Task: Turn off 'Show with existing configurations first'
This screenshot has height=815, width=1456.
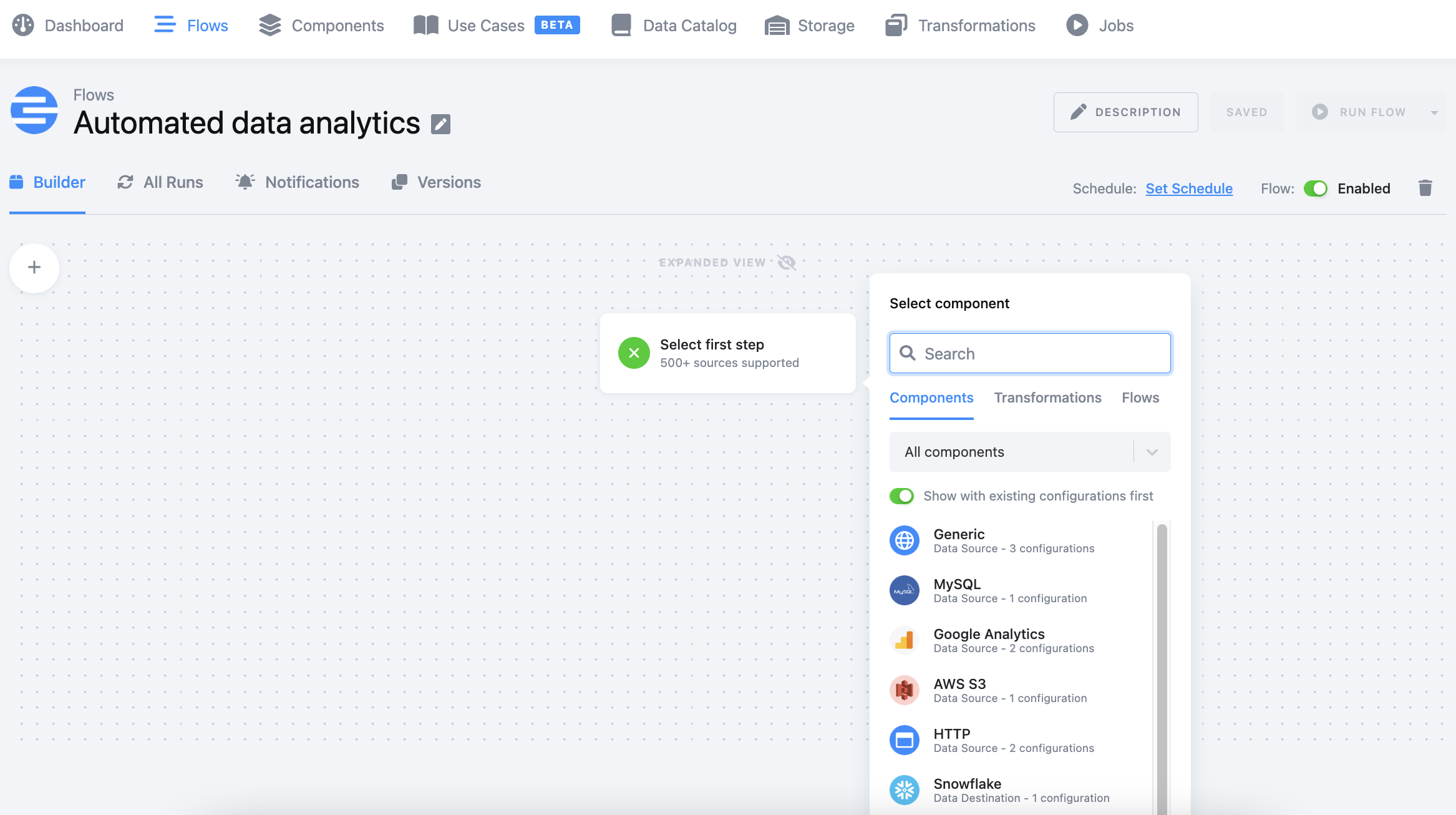Action: pos(902,495)
